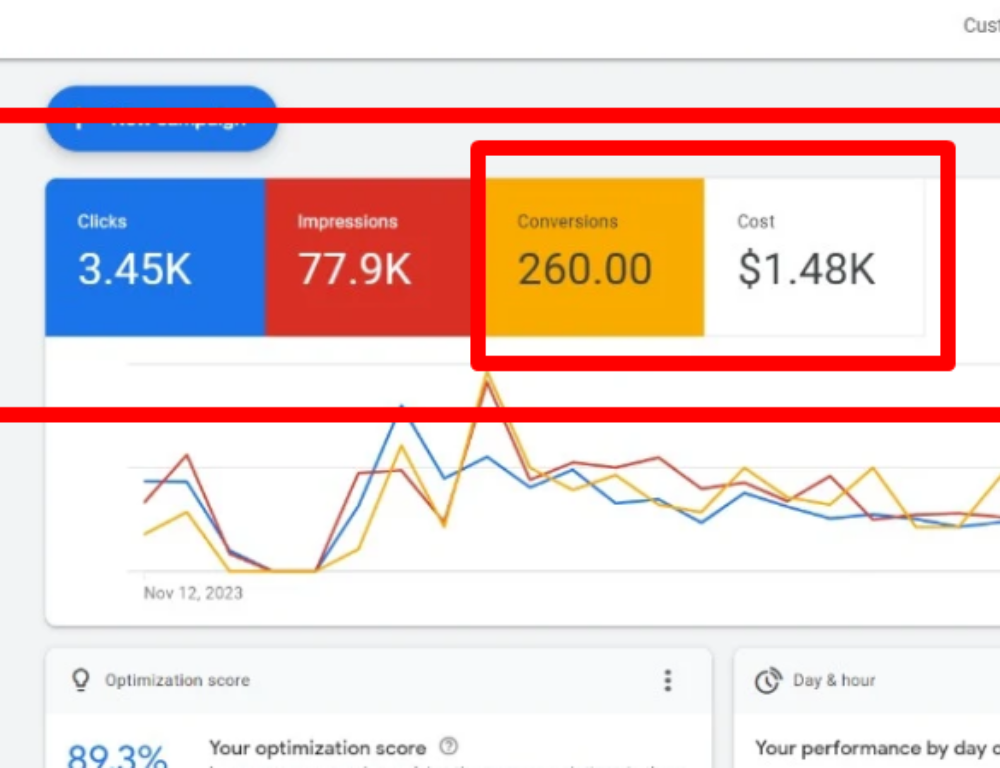This screenshot has height=768, width=1000.
Task: Click the clock icon beside Day & hour
Action: [x=768, y=681]
